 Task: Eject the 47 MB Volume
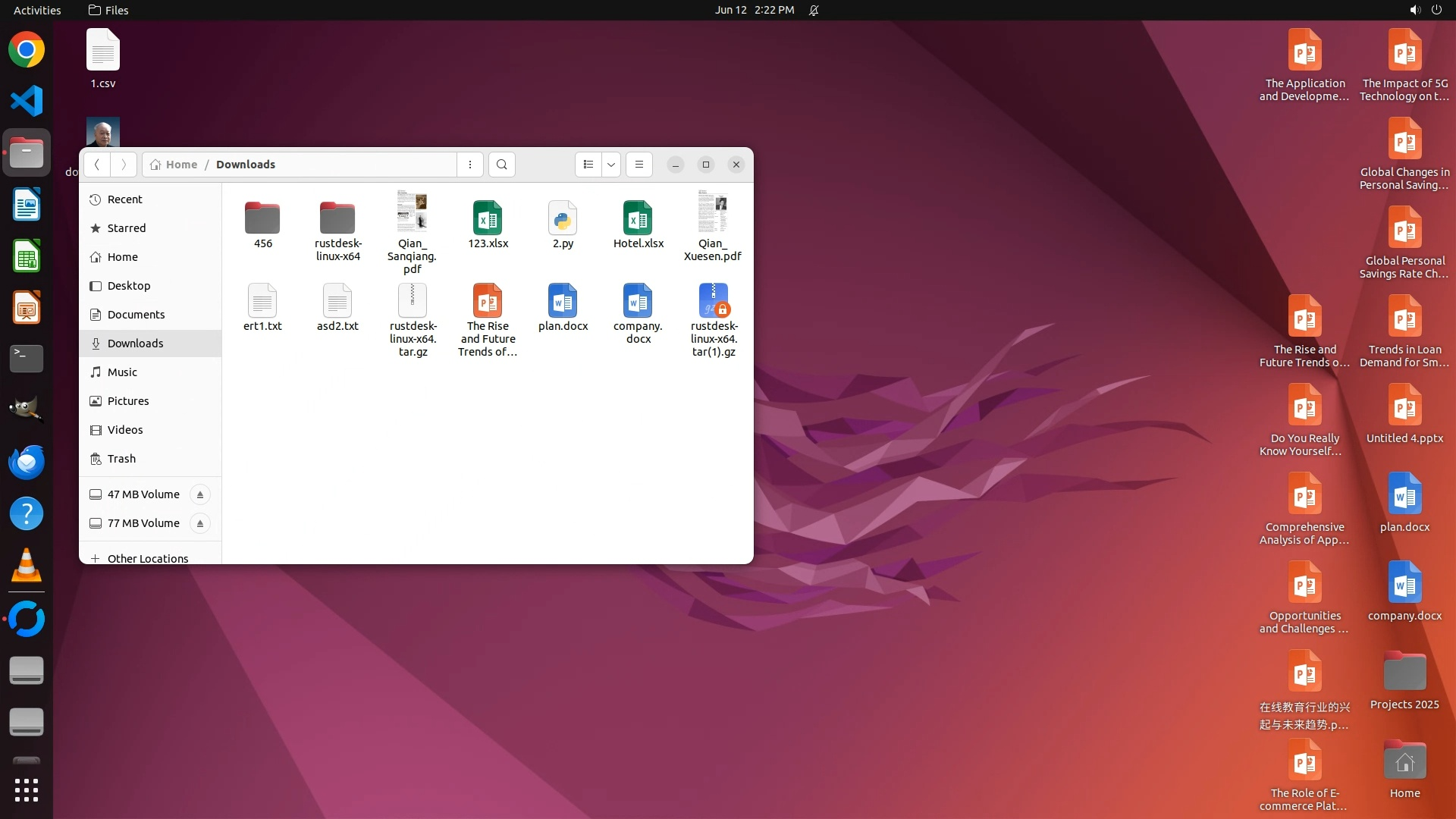coord(200,494)
